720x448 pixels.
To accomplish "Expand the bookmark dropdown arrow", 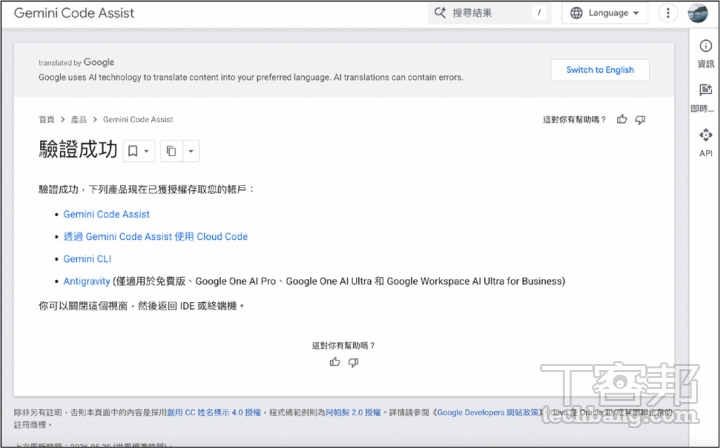I will [146, 151].
